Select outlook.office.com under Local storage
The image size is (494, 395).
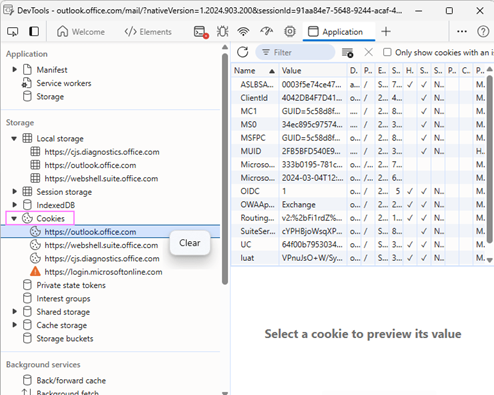point(90,165)
